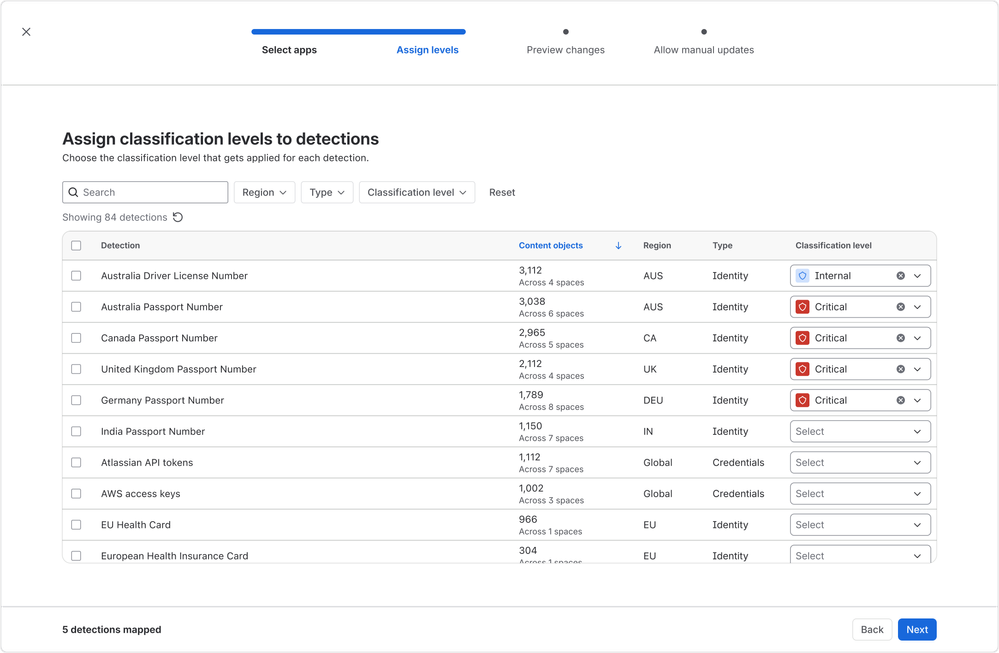Clear Critical level for Australia Passport Number
Image resolution: width=999 pixels, height=653 pixels.
click(x=900, y=307)
